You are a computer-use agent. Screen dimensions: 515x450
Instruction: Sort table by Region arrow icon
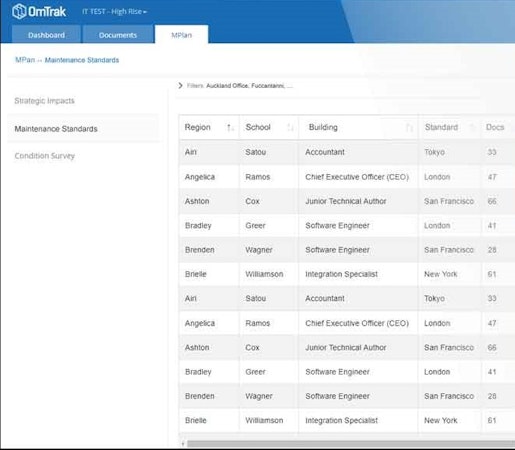pyautogui.click(x=230, y=127)
